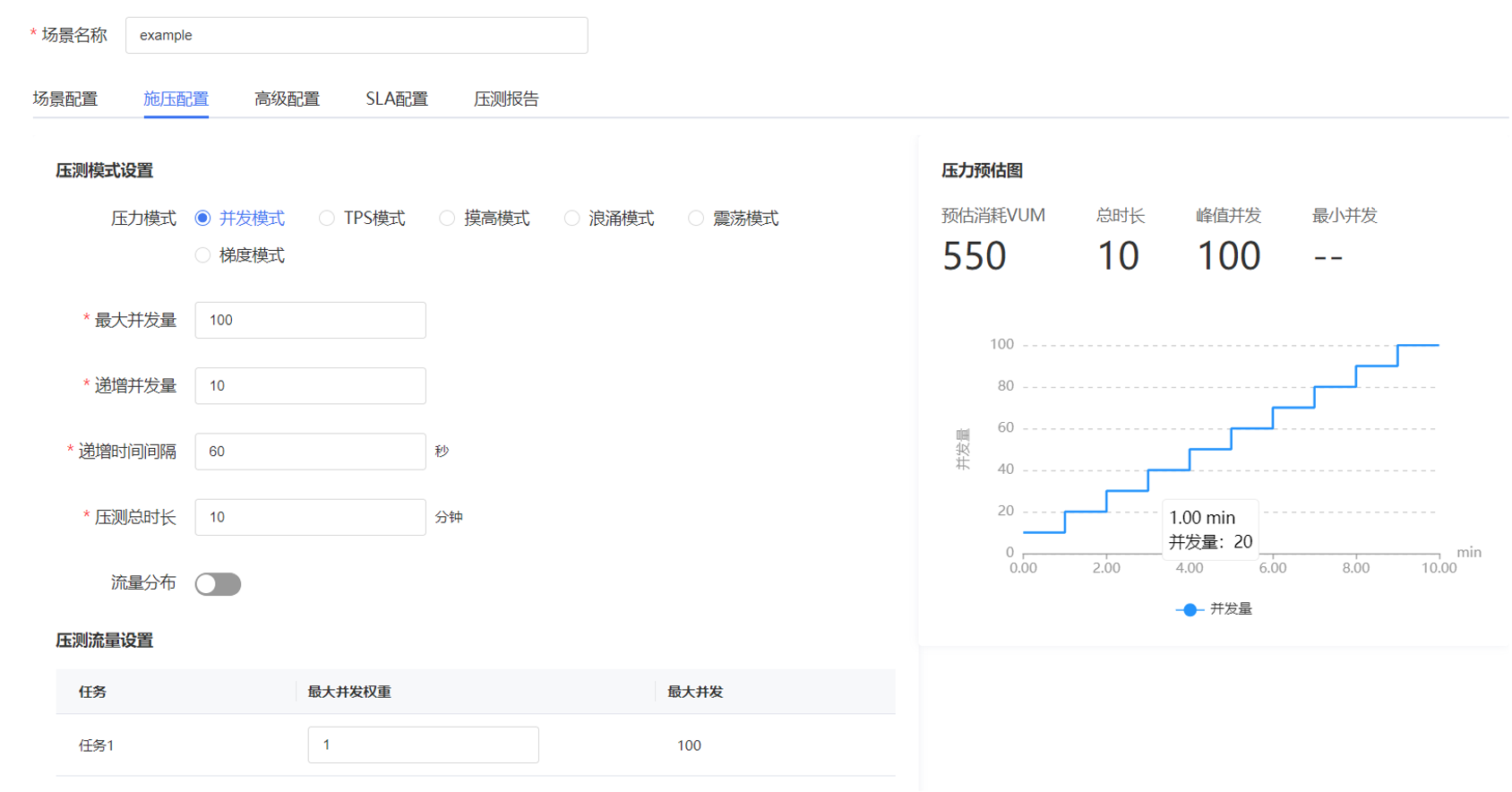Switch to the 场景配置 tab
The image size is (1512, 792).
tap(65, 99)
